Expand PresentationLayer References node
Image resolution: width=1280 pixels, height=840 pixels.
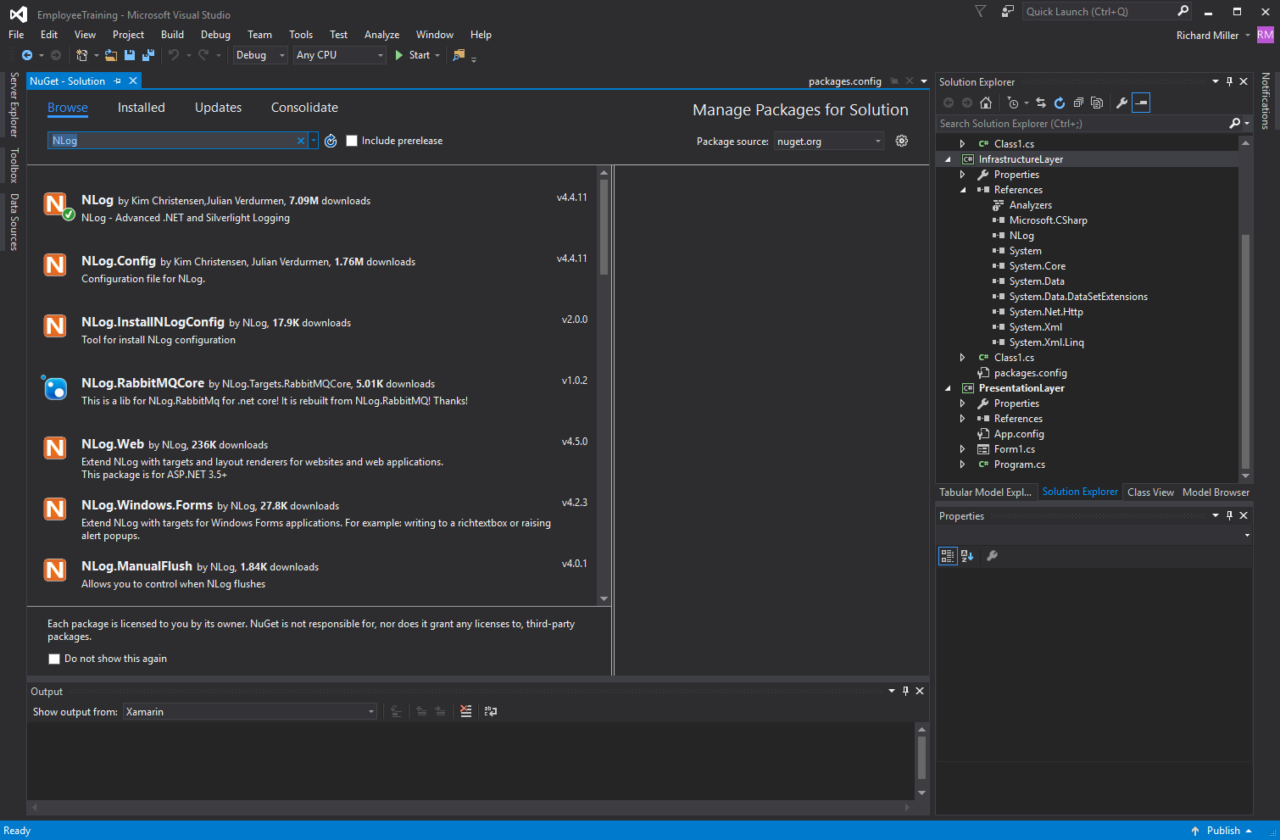pyautogui.click(x=963, y=419)
